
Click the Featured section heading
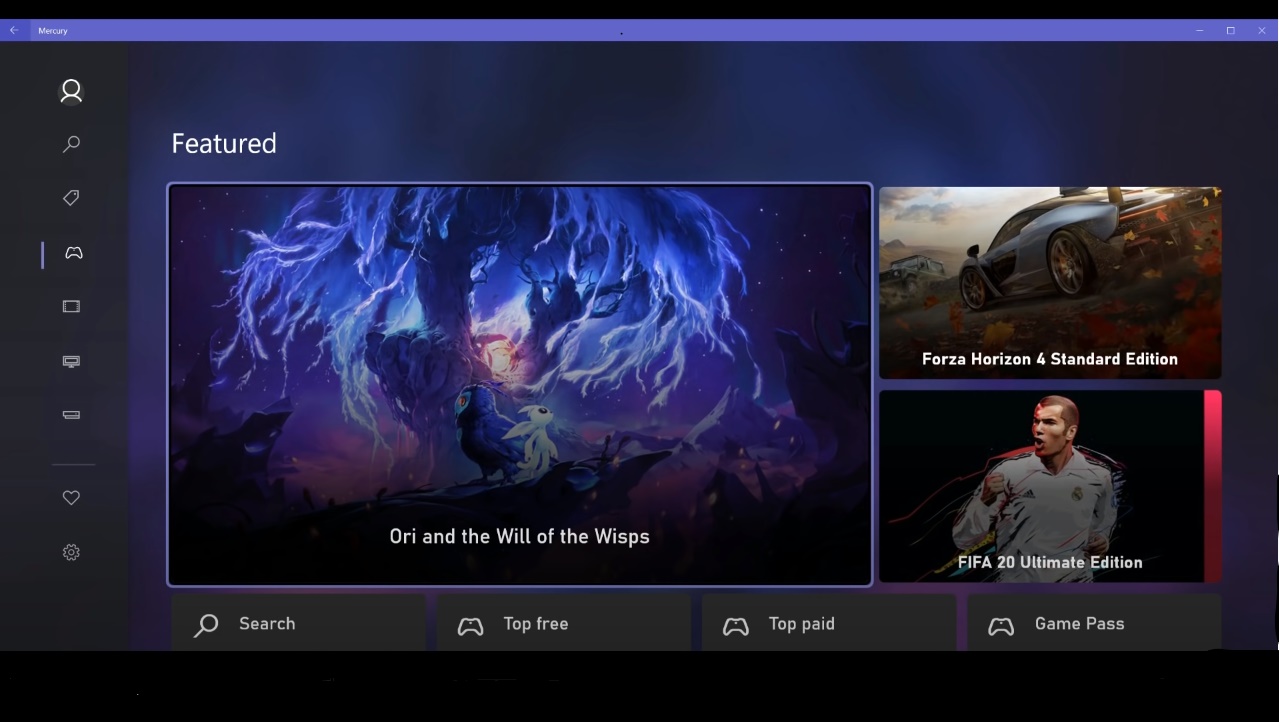[x=224, y=144]
